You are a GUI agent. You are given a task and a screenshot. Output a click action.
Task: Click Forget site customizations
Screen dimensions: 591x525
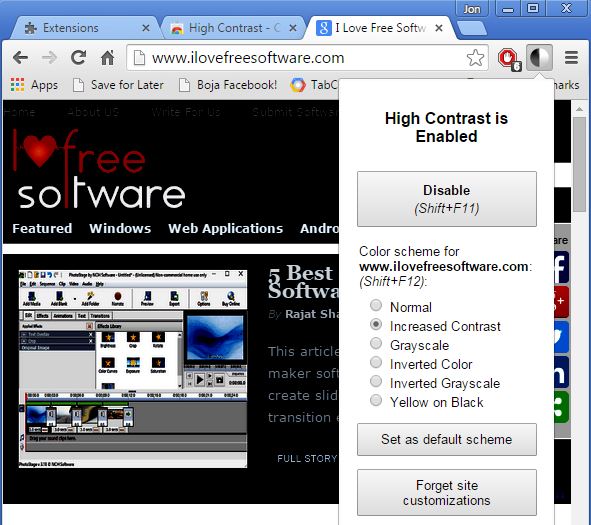pos(447,493)
